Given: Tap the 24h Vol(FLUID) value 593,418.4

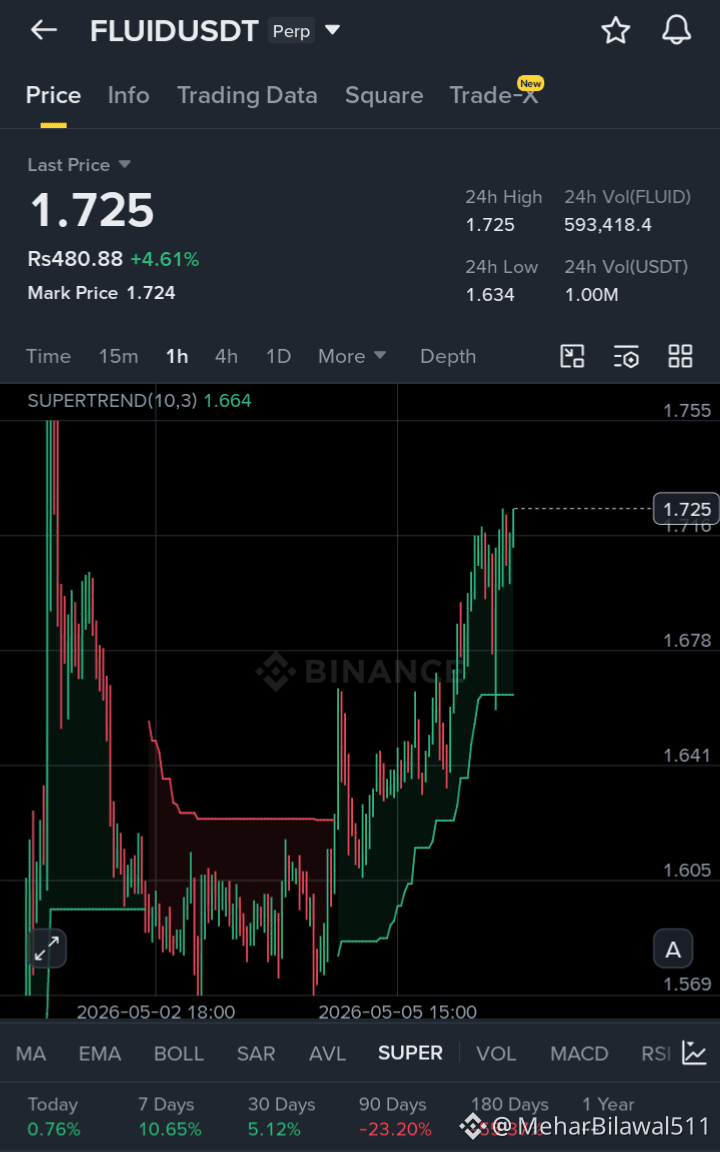Looking at the screenshot, I should click(608, 225).
